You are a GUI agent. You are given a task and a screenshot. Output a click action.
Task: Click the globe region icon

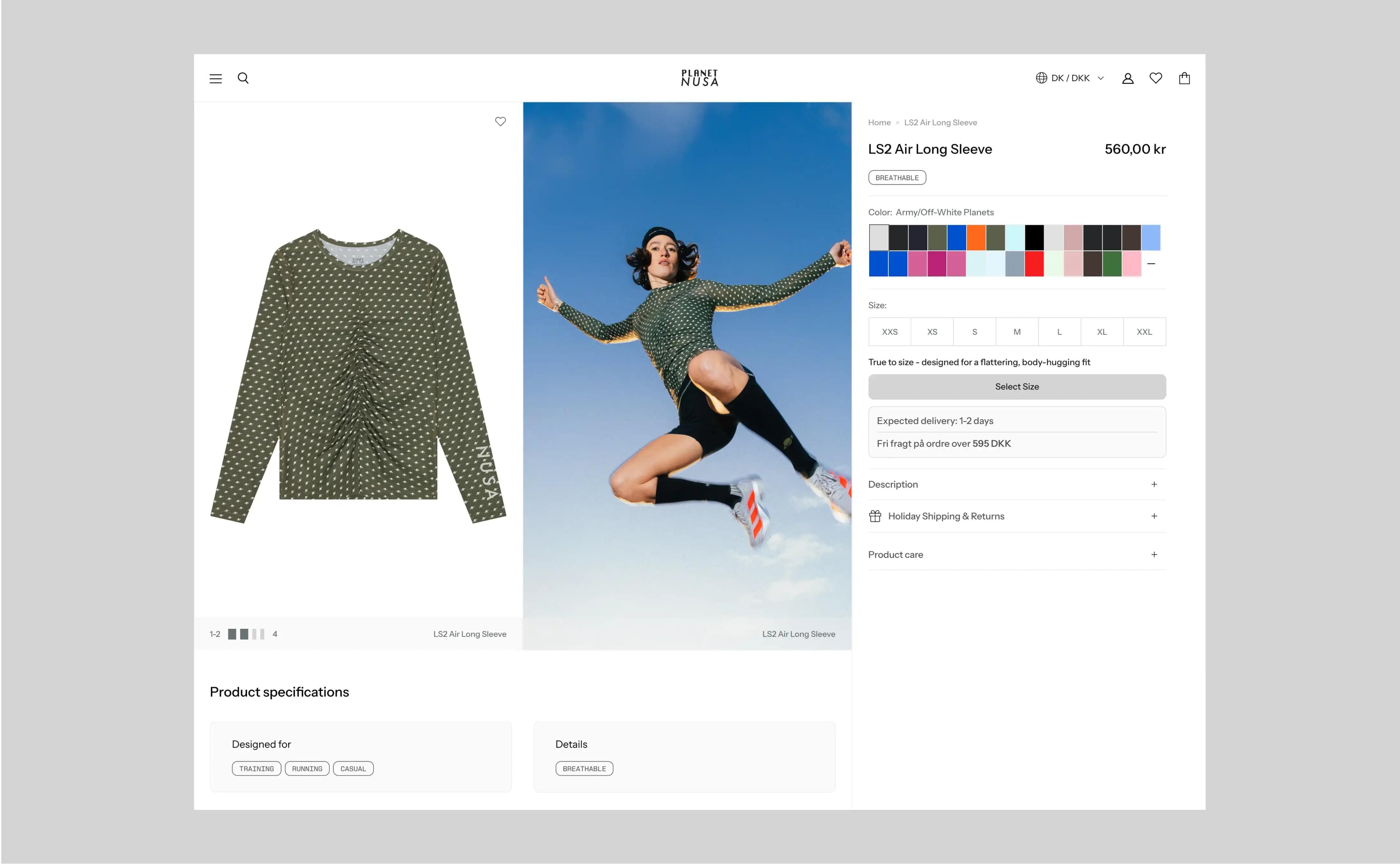tap(1041, 78)
